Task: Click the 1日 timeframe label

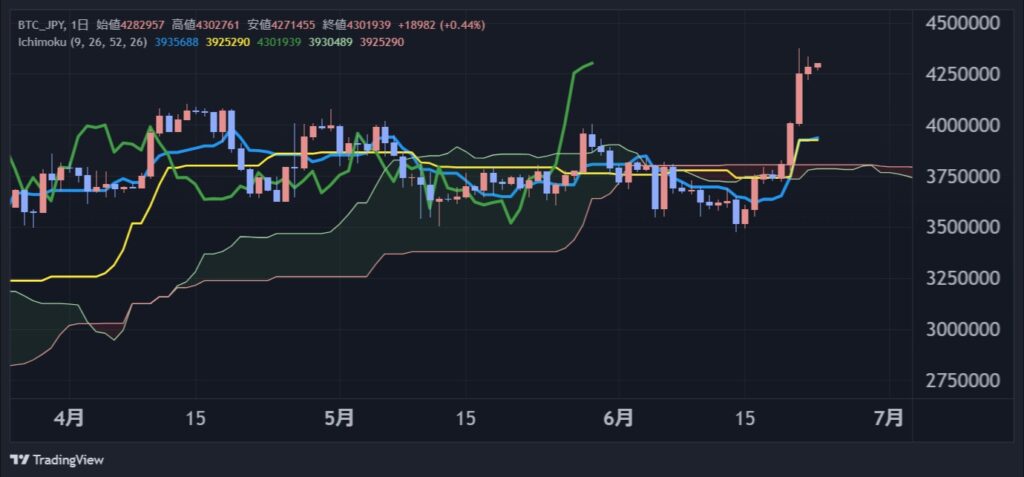Action: point(79,25)
